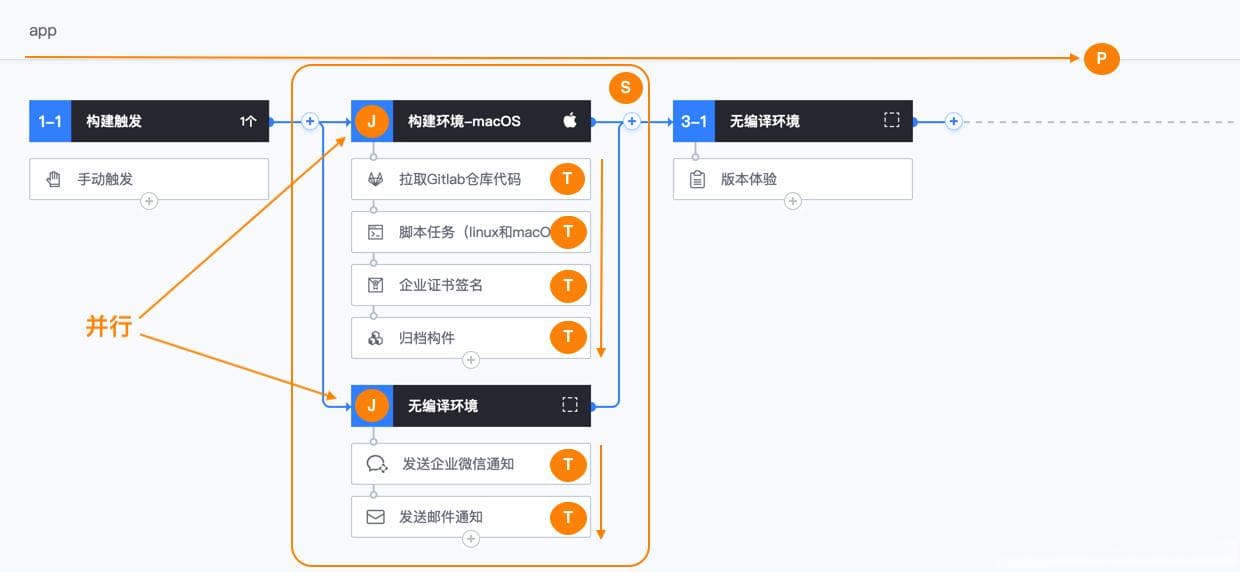
Task: Append new stage after 3-1 plus
Action: point(954,121)
